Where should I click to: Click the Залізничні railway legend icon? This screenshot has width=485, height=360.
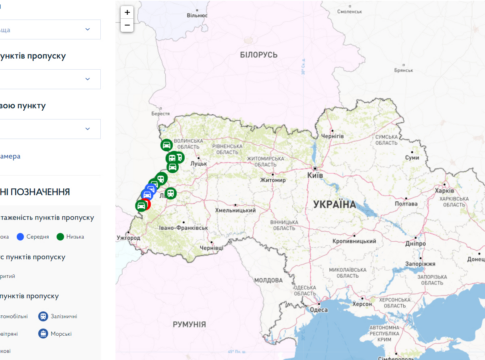coord(43,316)
